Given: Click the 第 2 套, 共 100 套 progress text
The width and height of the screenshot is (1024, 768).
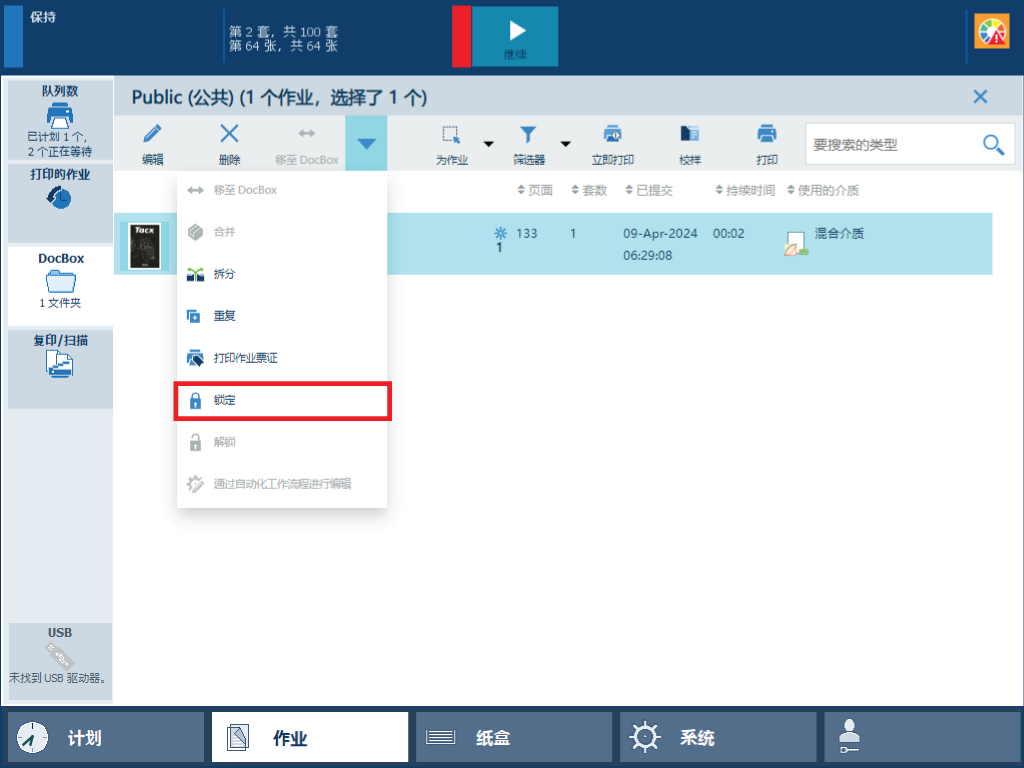Looking at the screenshot, I should point(283,31).
